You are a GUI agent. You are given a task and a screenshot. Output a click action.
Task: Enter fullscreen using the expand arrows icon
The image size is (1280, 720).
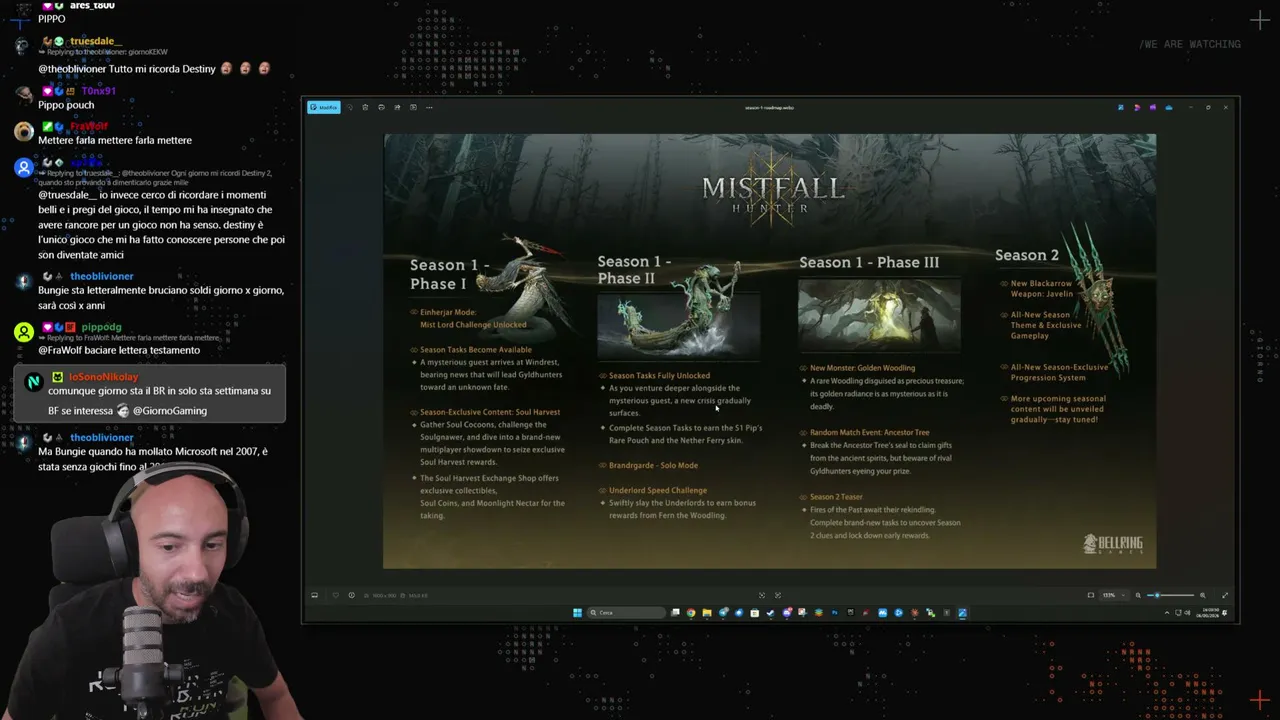click(1225, 595)
